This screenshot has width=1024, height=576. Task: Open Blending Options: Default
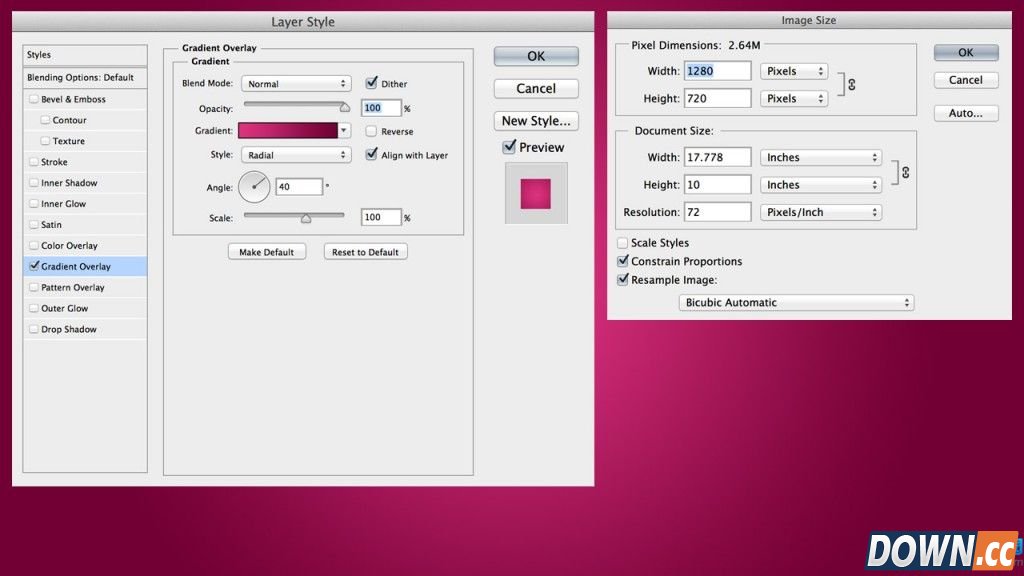tap(80, 77)
